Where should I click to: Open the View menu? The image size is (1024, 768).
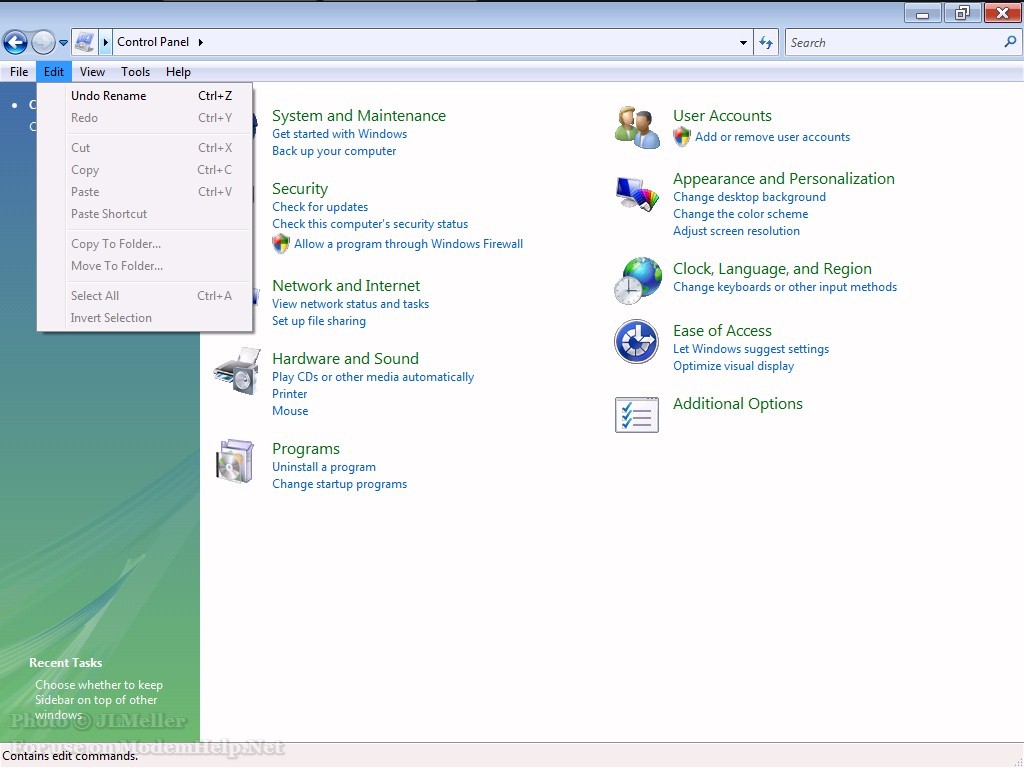point(92,72)
